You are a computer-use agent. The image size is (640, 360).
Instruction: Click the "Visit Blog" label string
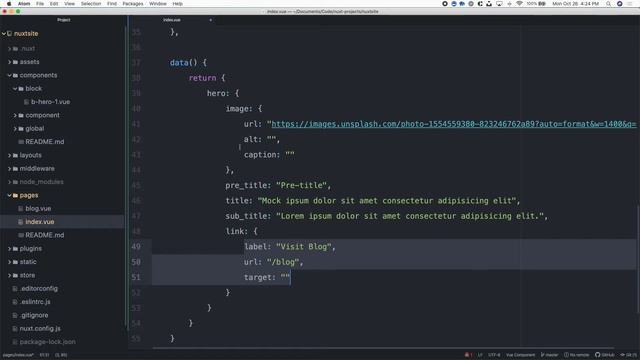(x=304, y=247)
